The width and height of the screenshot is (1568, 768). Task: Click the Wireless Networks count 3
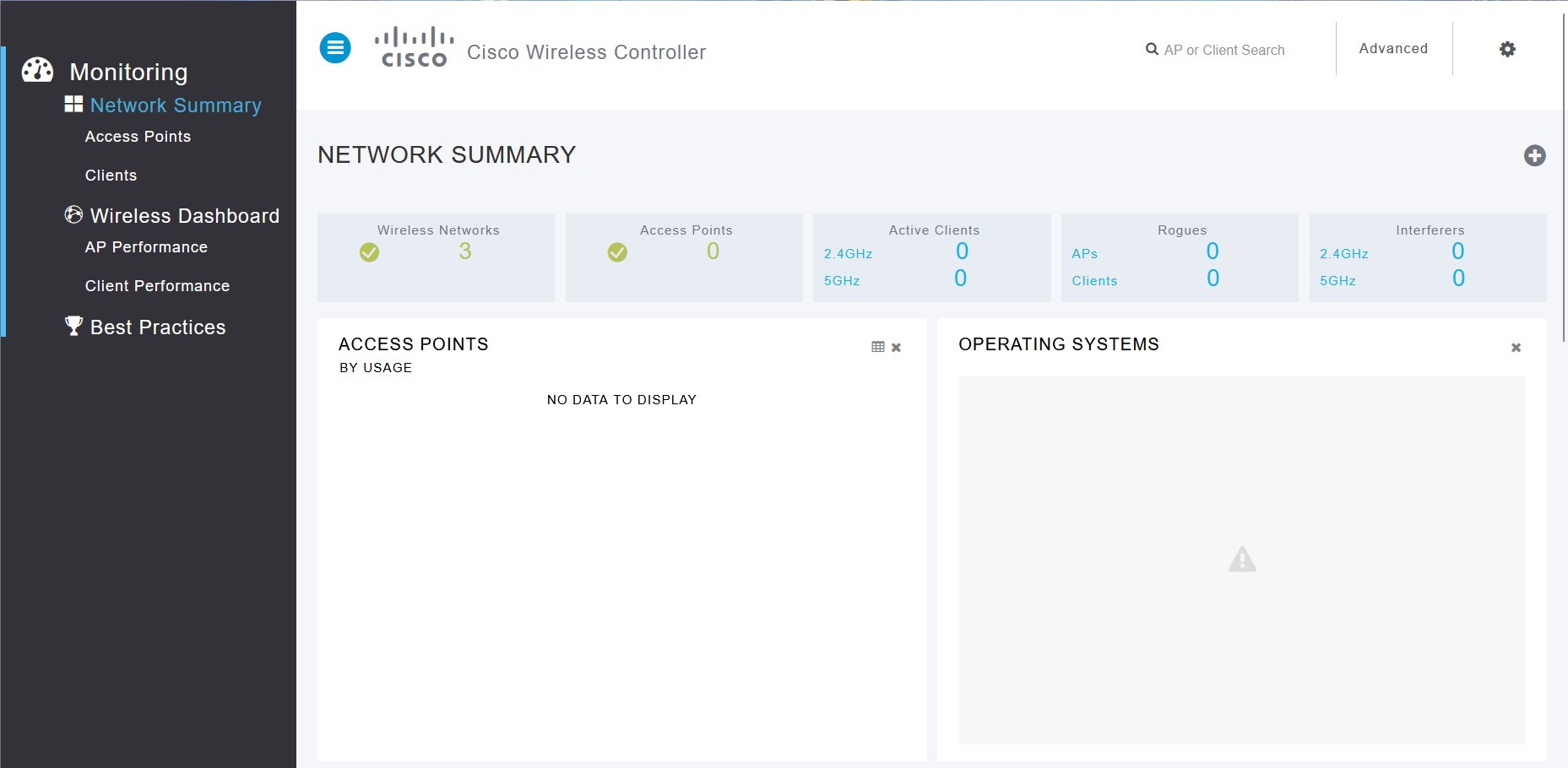pos(464,251)
